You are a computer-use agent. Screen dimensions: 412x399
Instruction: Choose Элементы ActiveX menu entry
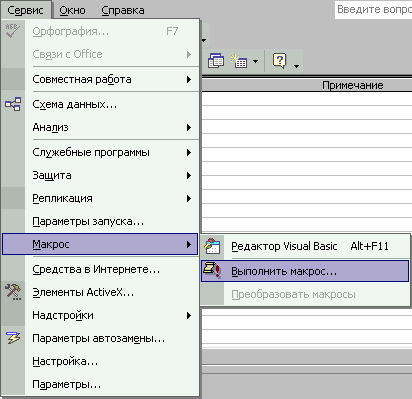(100, 292)
